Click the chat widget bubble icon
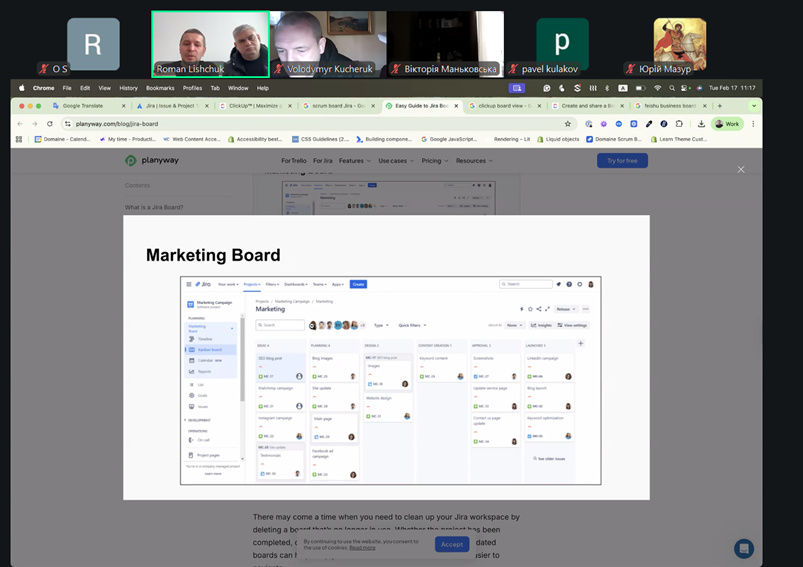Screen dimensions: 803x567 click(743, 548)
